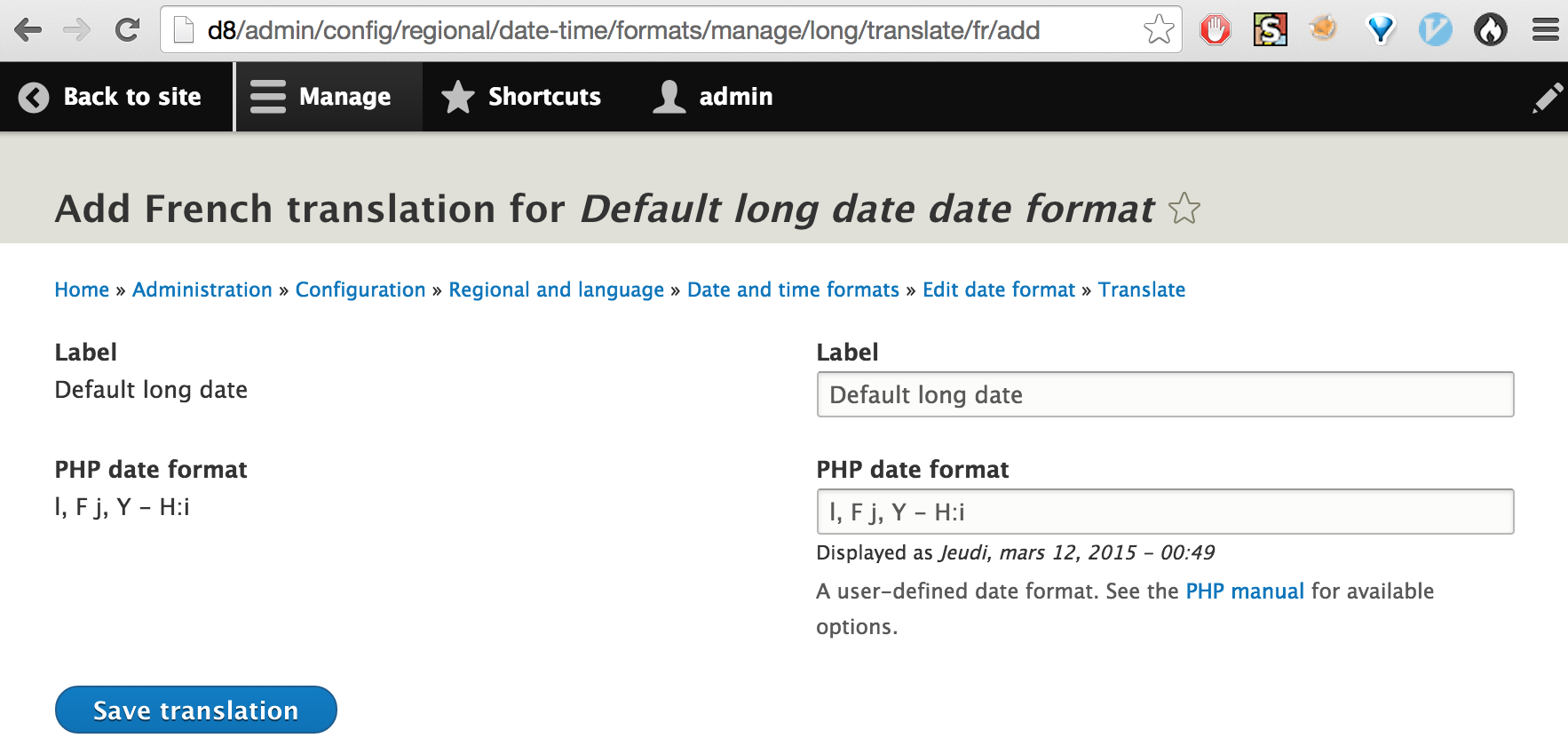Open the PHP manual link

click(1245, 591)
